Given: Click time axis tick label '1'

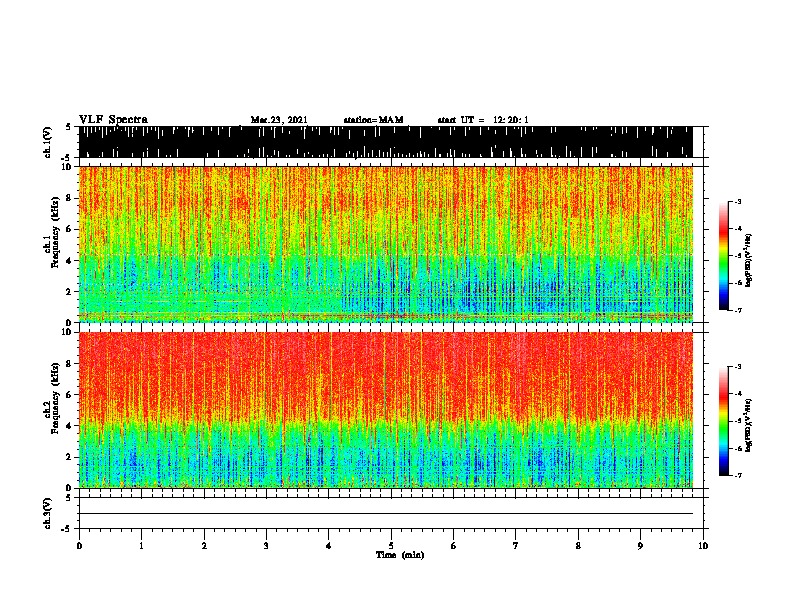Looking at the screenshot, I should (141, 546).
